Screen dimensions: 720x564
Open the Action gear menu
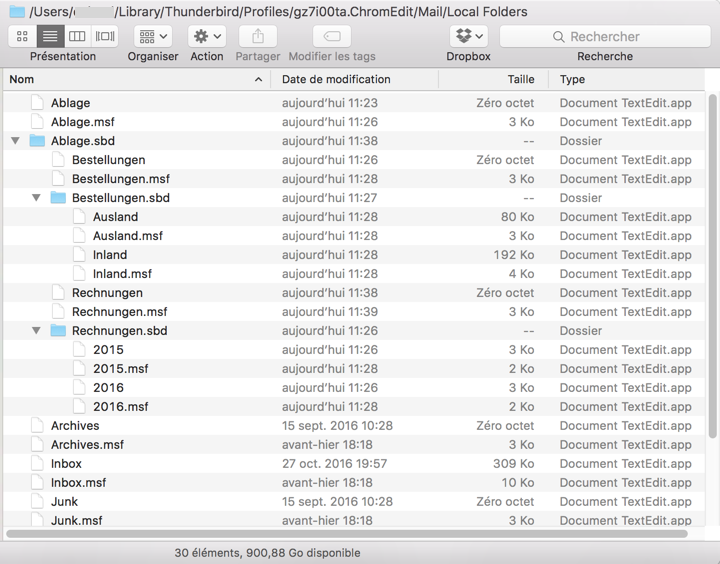click(x=207, y=36)
